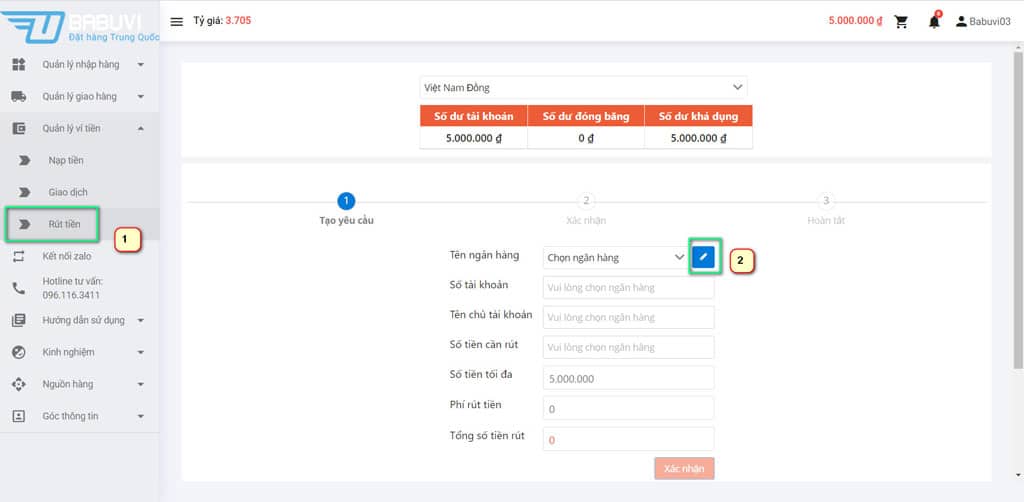This screenshot has height=502, width=1024.
Task: Click the Kết nối zalo sidebar icon
Action: pos(18,256)
